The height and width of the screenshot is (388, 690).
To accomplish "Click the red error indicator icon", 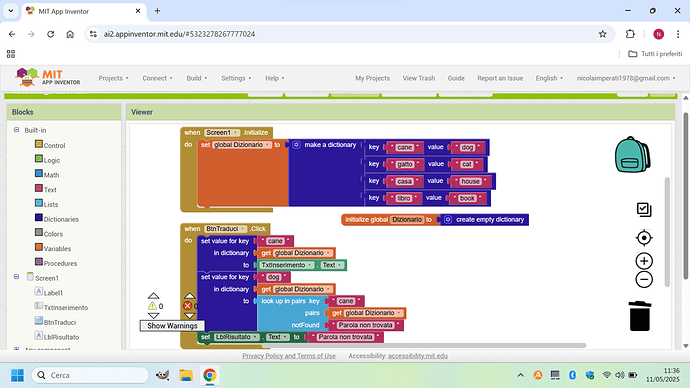I will click(x=188, y=306).
